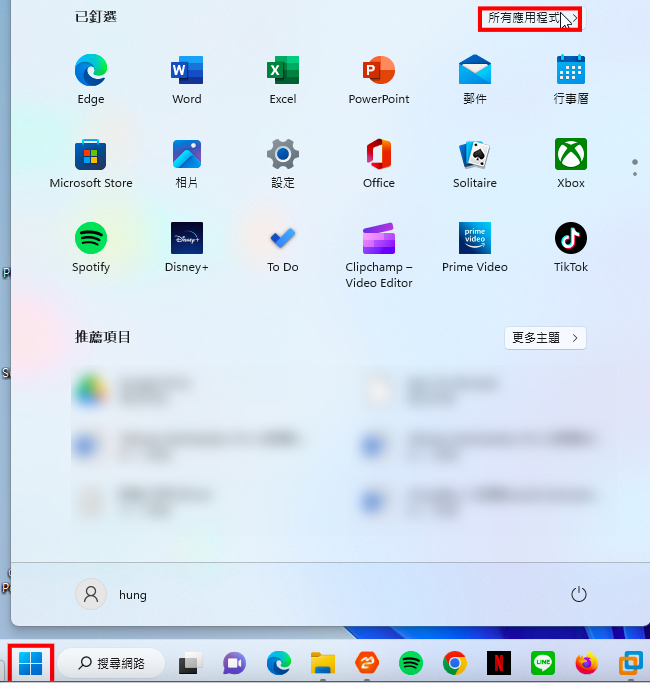Viewport: 650px width, 683px height.
Task: Open the 郵件 mail app
Action: tap(475, 79)
